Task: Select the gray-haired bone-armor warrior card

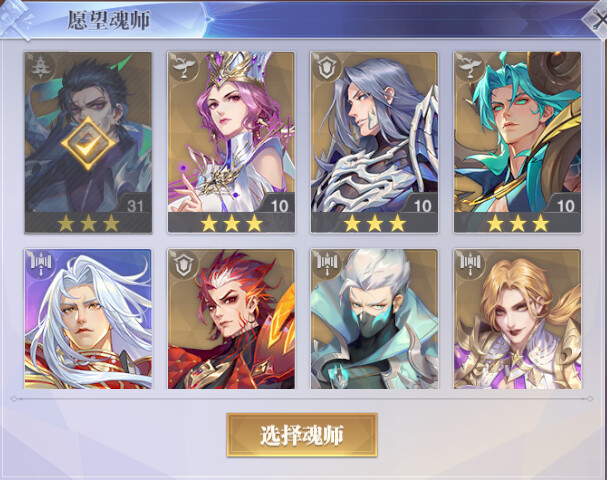Action: 374,142
